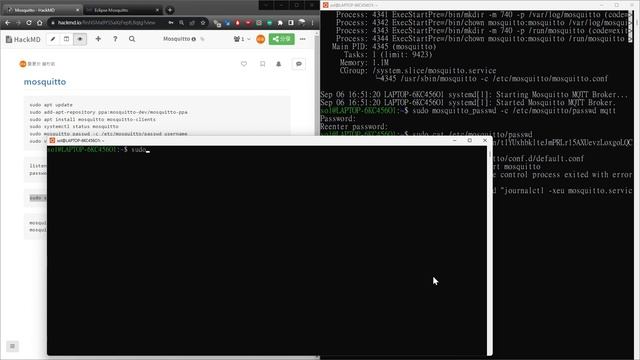The image size is (640, 360).
Task: Click the share page icon in address bar
Action: (x=192, y=22)
